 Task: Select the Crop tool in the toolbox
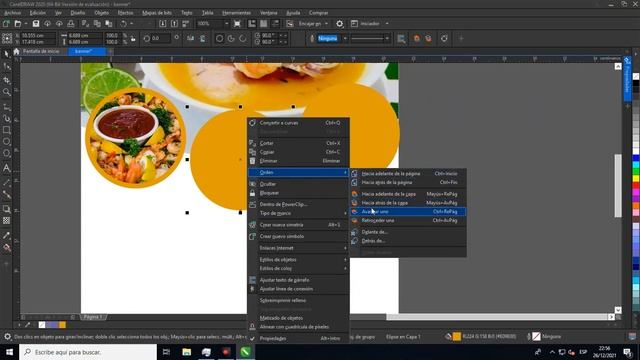[x=7, y=80]
